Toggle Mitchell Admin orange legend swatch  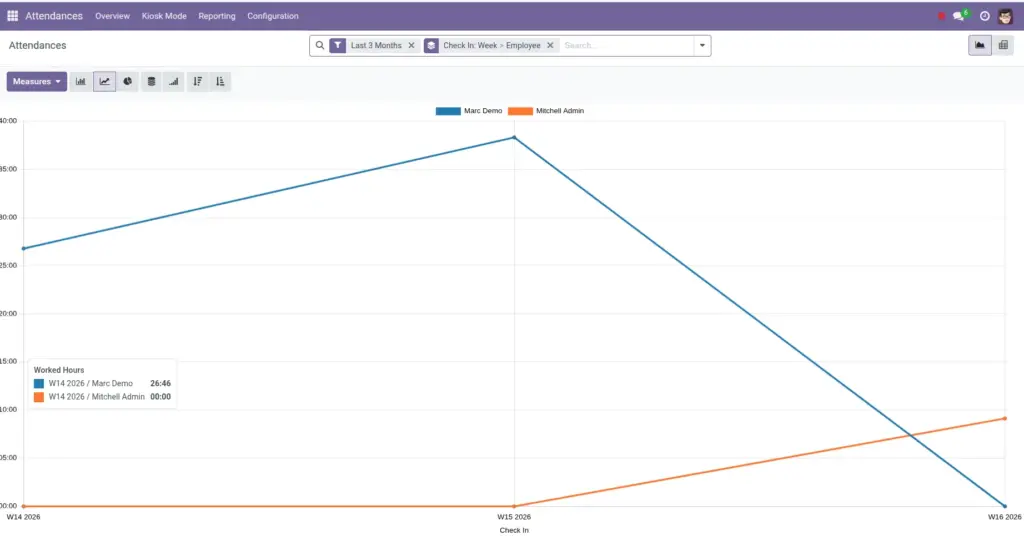tap(520, 111)
